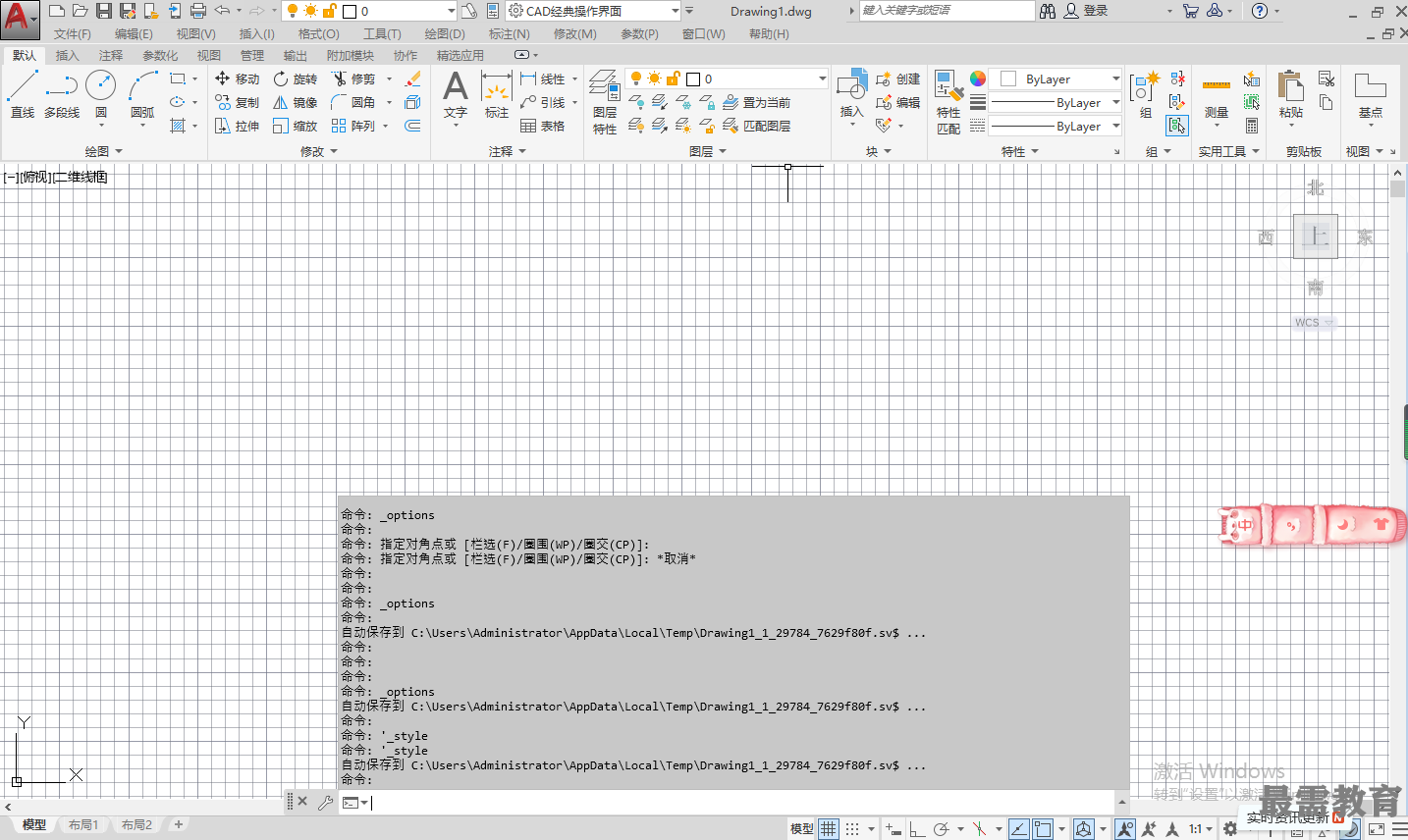Click the Rotate (旋转) tool
This screenshot has height=840, width=1408.
click(x=296, y=79)
